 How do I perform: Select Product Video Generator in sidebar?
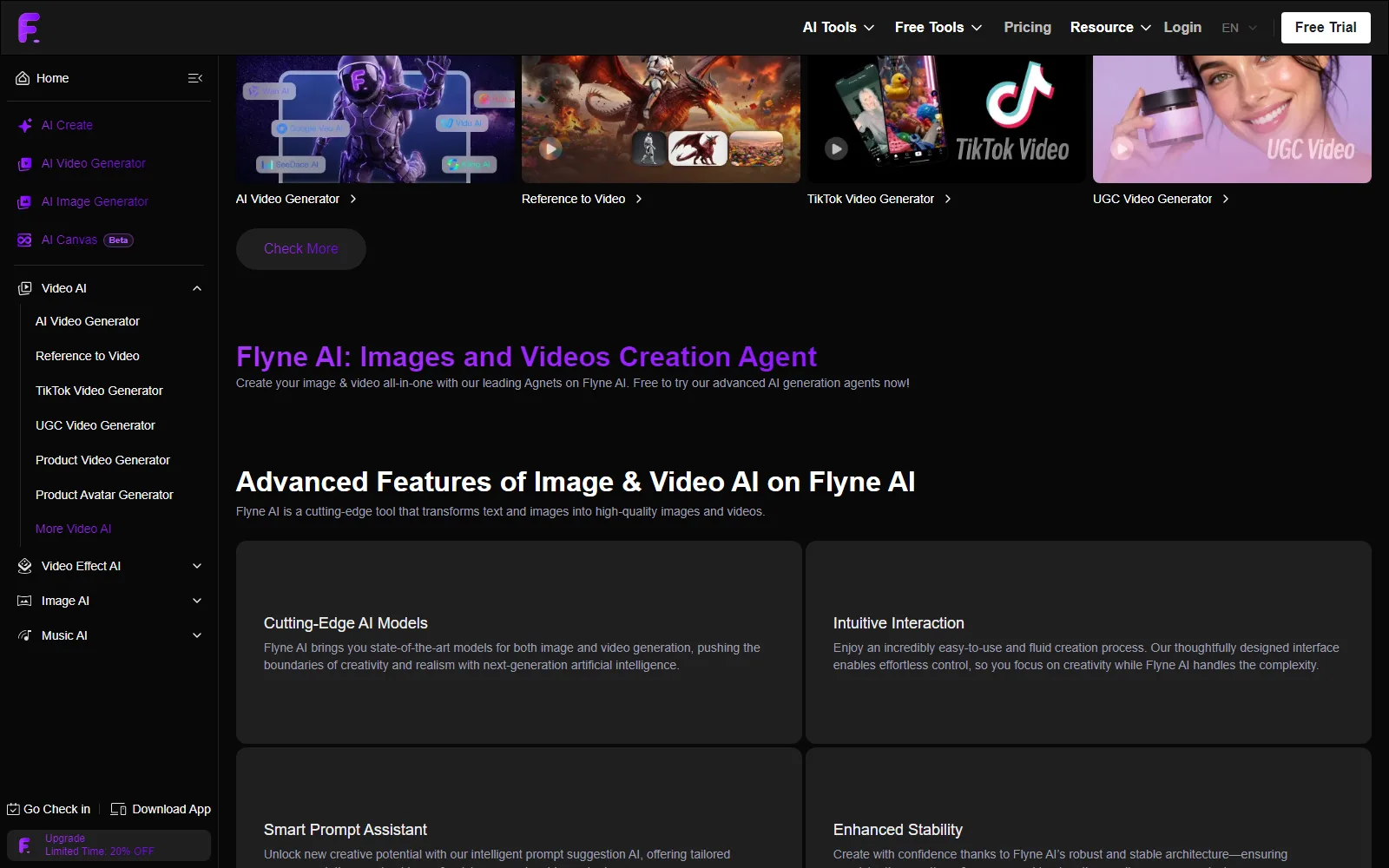click(102, 460)
